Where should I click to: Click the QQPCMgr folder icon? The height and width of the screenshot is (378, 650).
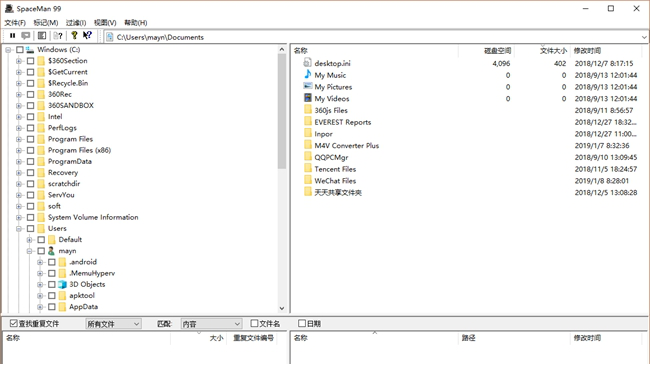(308, 157)
